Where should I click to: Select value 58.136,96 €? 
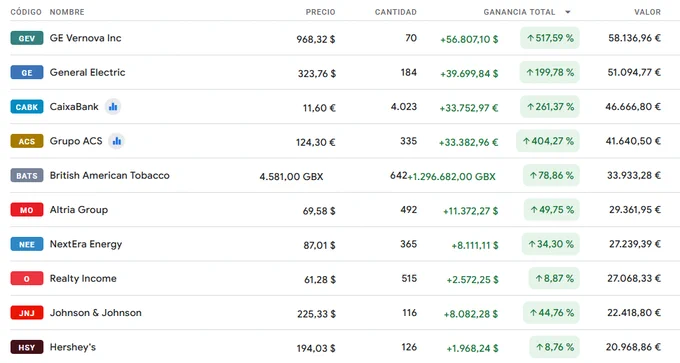(634, 38)
